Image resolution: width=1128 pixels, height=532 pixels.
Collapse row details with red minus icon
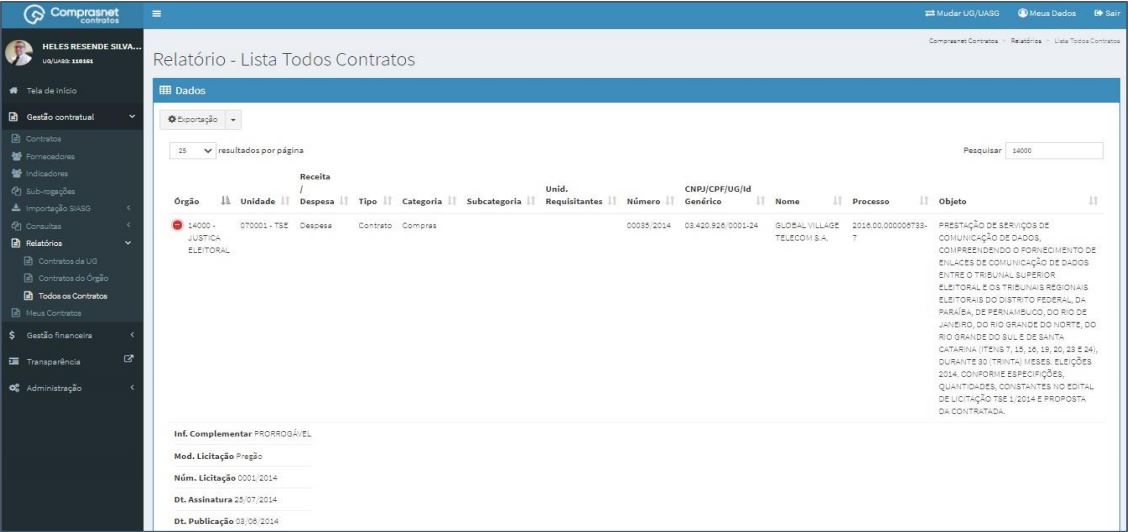point(178,226)
